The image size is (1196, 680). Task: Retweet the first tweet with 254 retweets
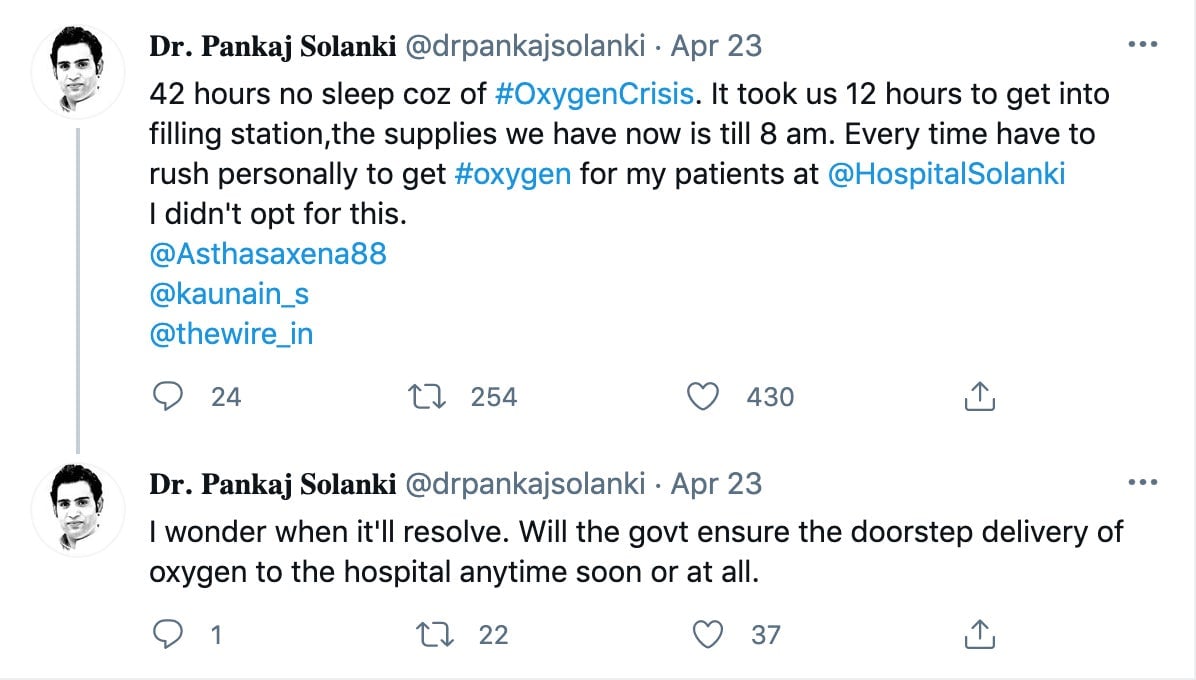coord(427,396)
